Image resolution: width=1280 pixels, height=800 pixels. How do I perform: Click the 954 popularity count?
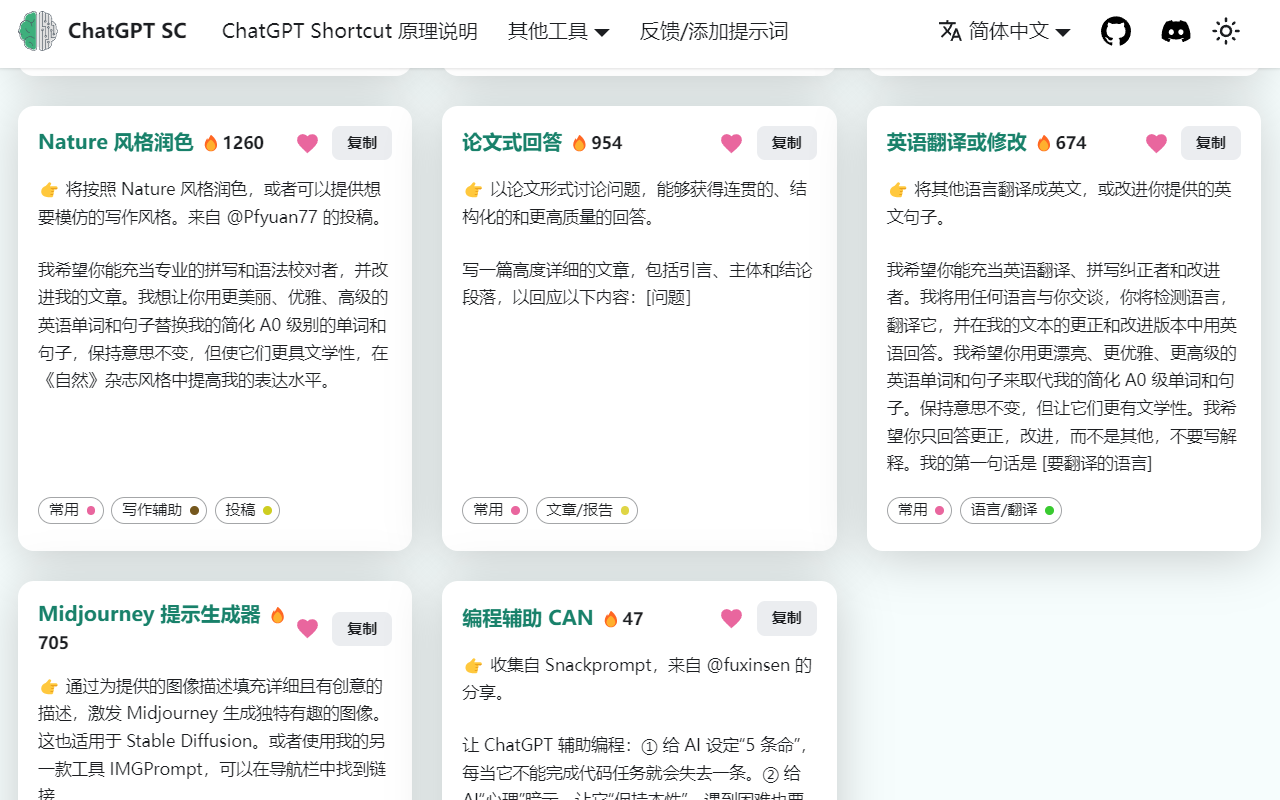click(x=607, y=143)
